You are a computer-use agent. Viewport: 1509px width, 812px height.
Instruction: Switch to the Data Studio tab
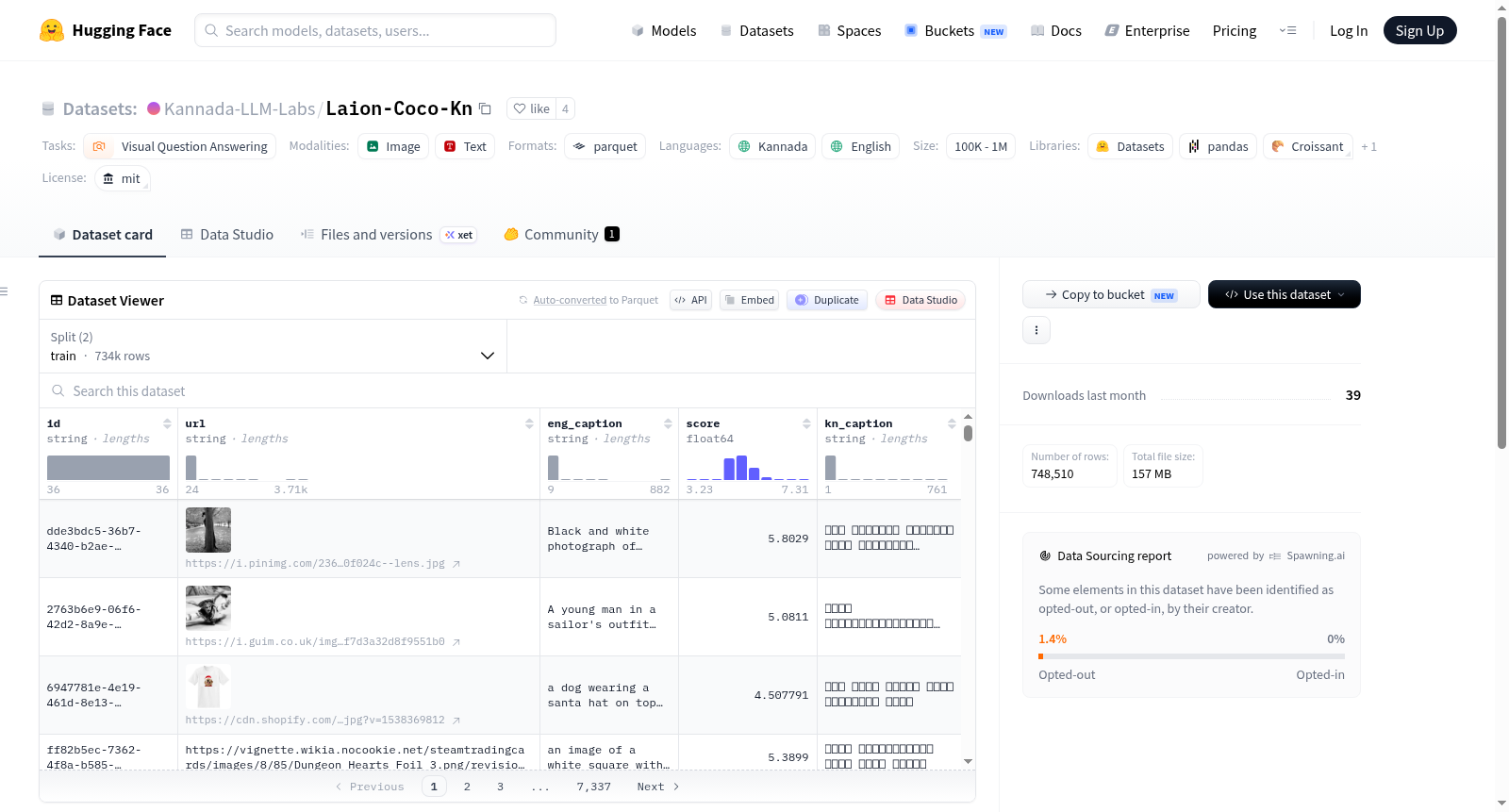pyautogui.click(x=226, y=234)
